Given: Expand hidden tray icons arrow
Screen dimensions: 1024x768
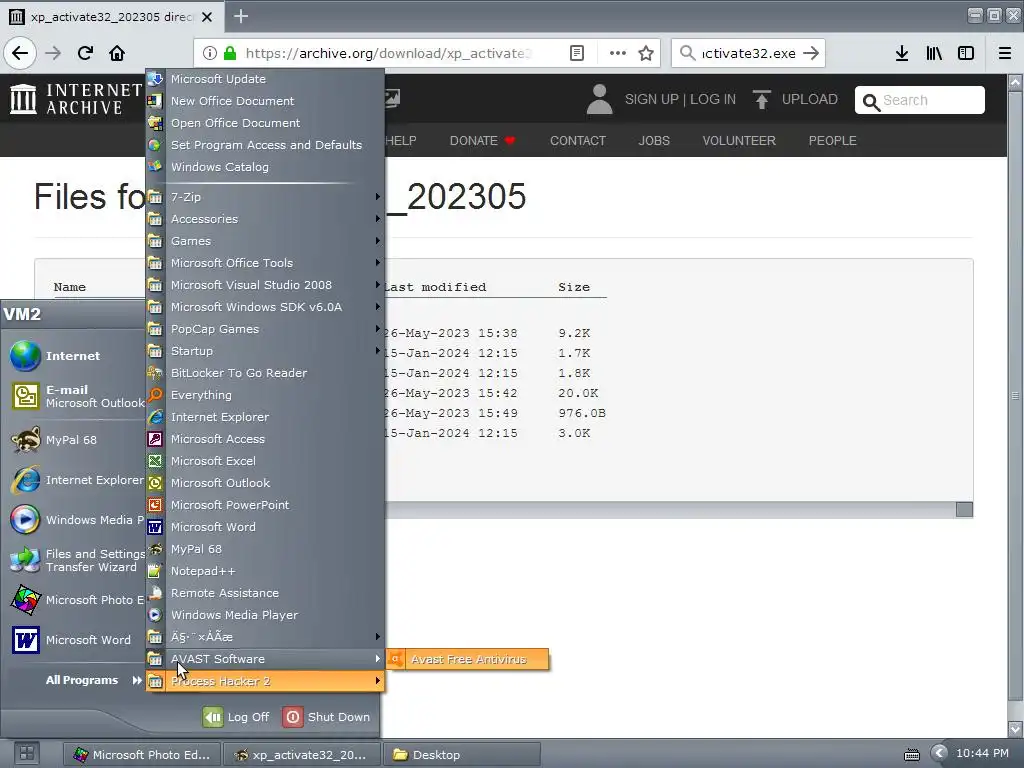Looking at the screenshot, I should click(939, 753).
